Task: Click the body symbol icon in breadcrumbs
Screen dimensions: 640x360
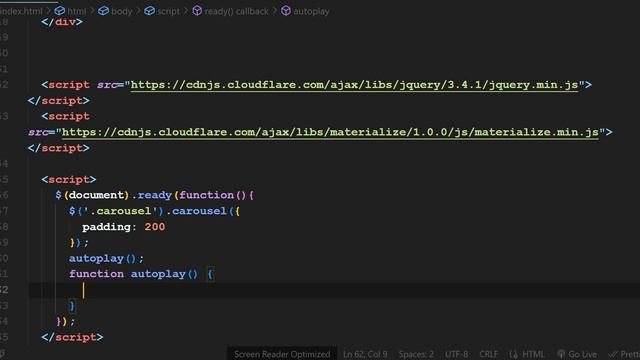Action: click(104, 11)
